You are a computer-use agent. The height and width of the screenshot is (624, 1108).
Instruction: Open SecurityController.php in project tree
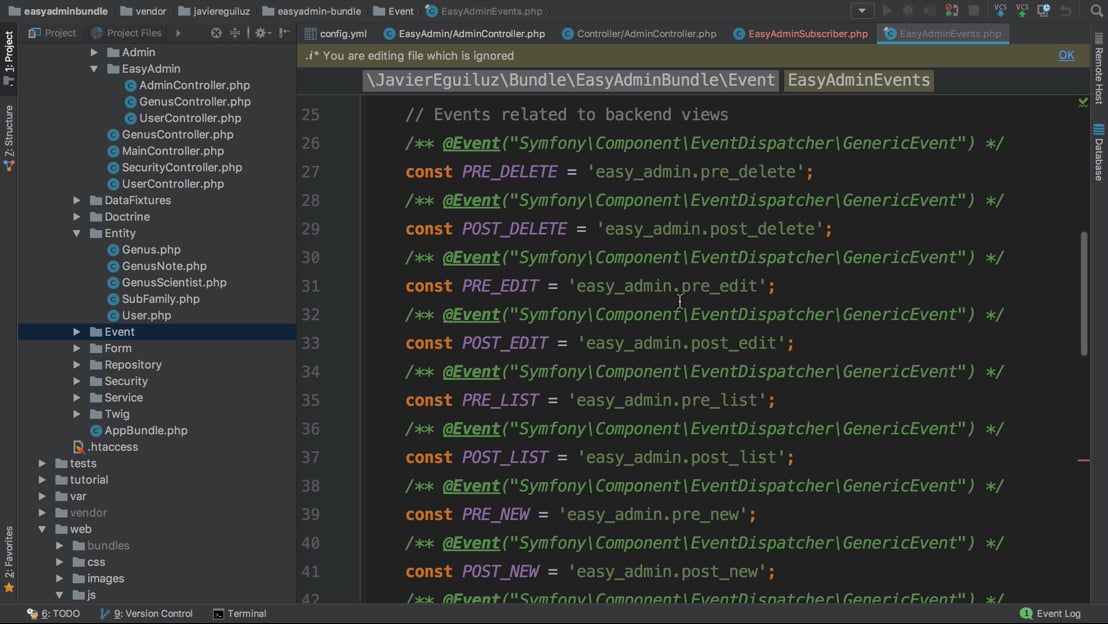(x=175, y=167)
